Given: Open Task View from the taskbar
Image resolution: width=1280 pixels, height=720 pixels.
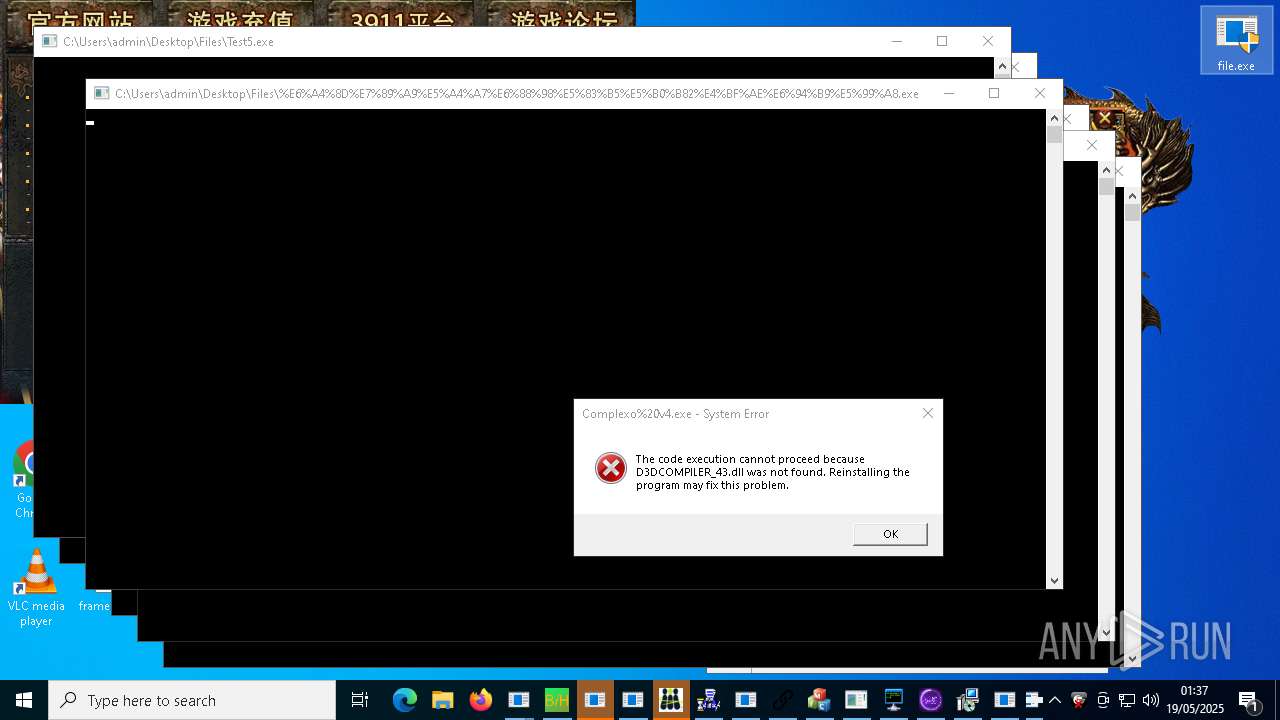Looking at the screenshot, I should [x=360, y=700].
